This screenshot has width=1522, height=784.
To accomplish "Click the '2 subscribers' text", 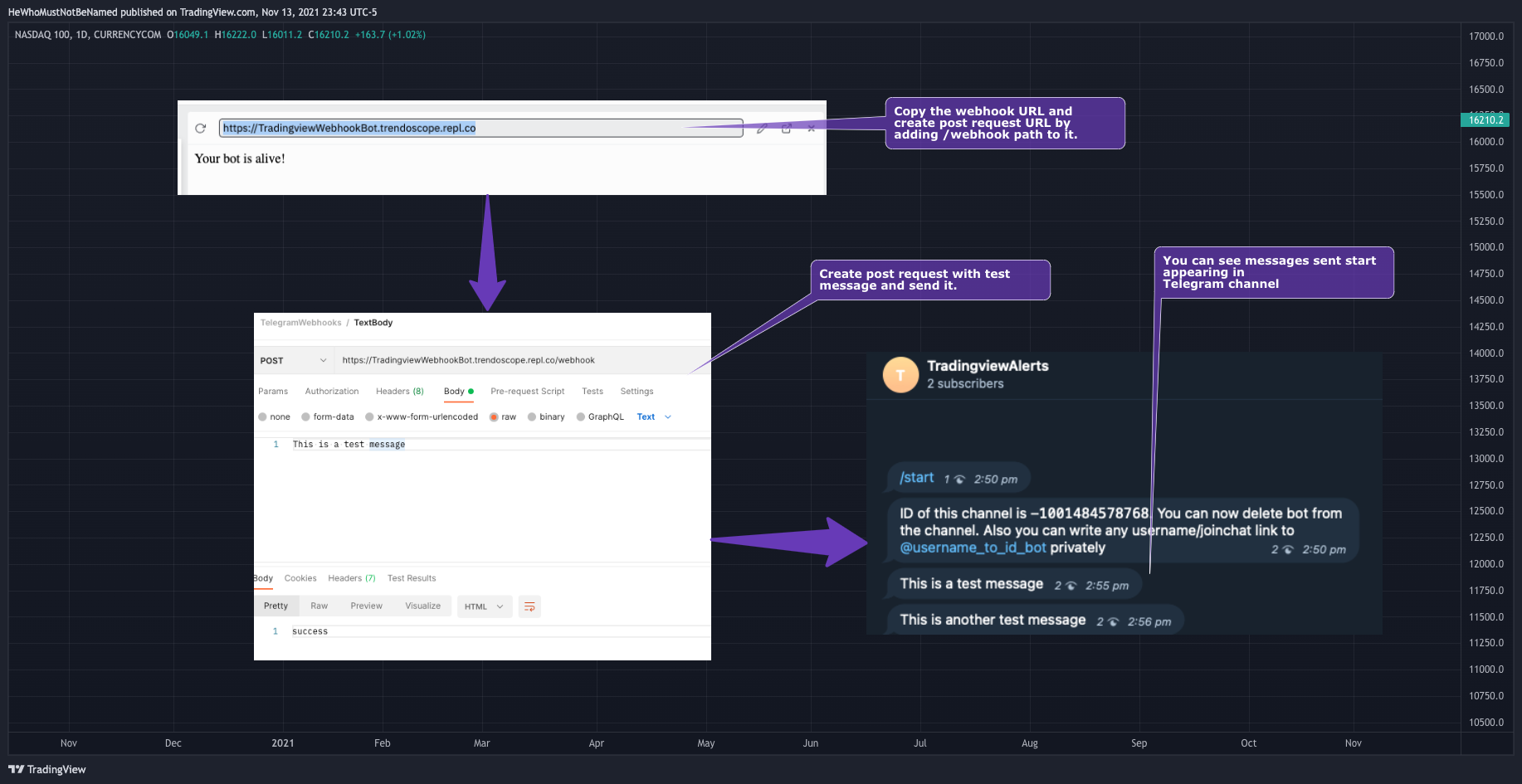I will click(965, 383).
